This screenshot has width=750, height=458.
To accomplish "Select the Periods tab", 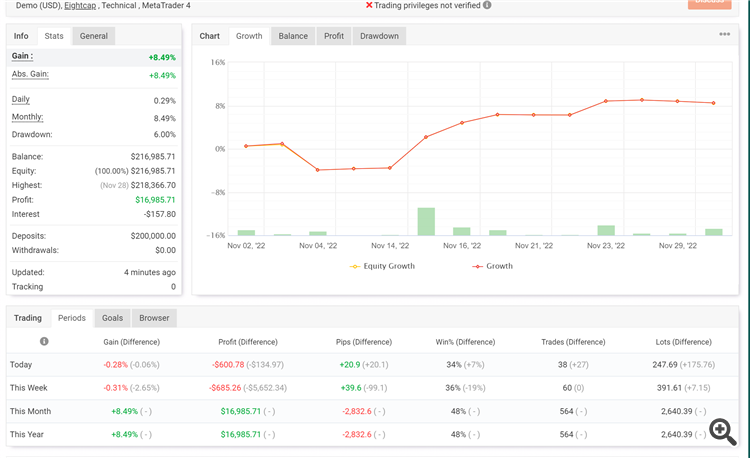I will [x=72, y=318].
